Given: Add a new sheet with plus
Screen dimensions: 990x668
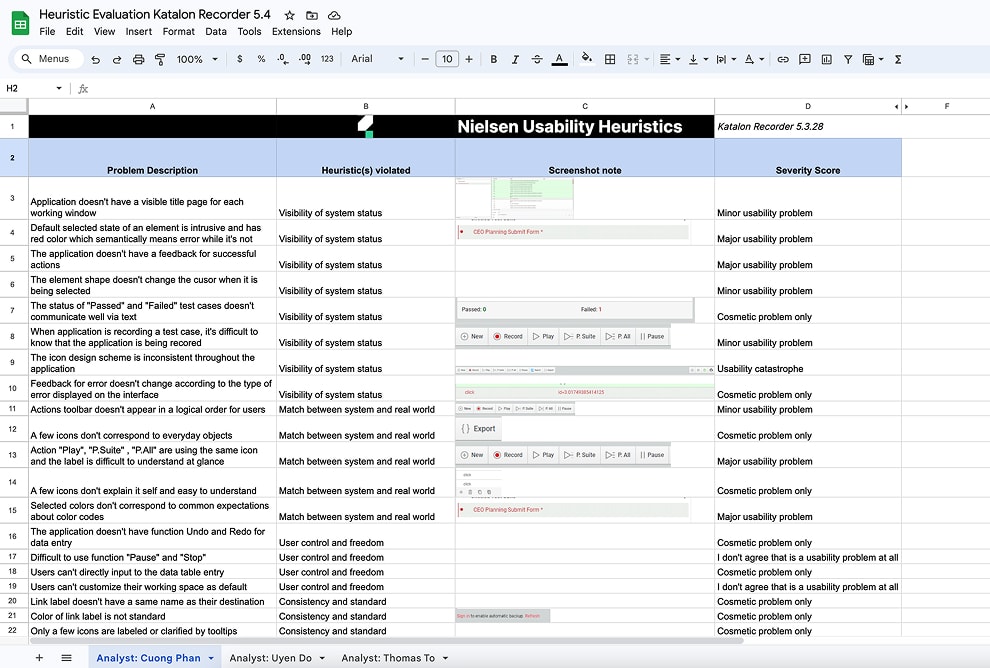Looking at the screenshot, I should tap(39, 658).
